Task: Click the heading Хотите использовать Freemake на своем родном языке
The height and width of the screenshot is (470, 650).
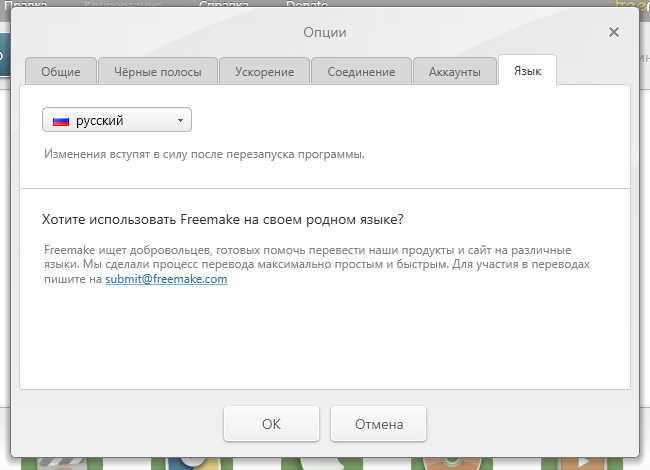Action: click(223, 219)
